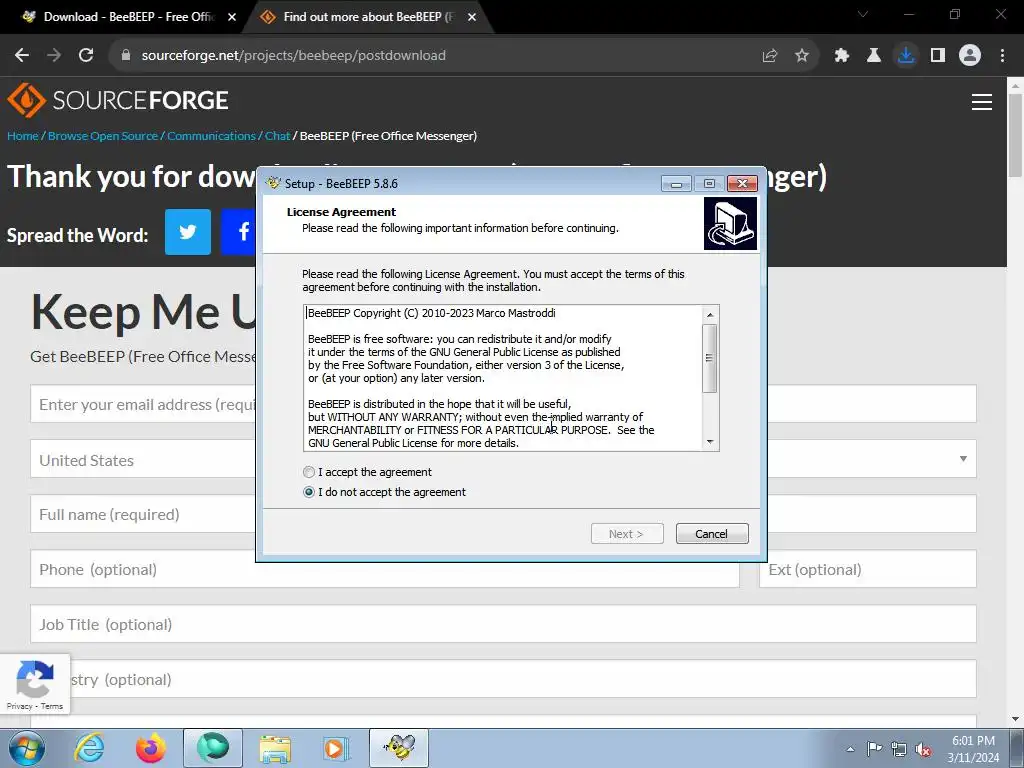The width and height of the screenshot is (1024, 768).
Task: Click the Full name input field
Action: point(504,514)
